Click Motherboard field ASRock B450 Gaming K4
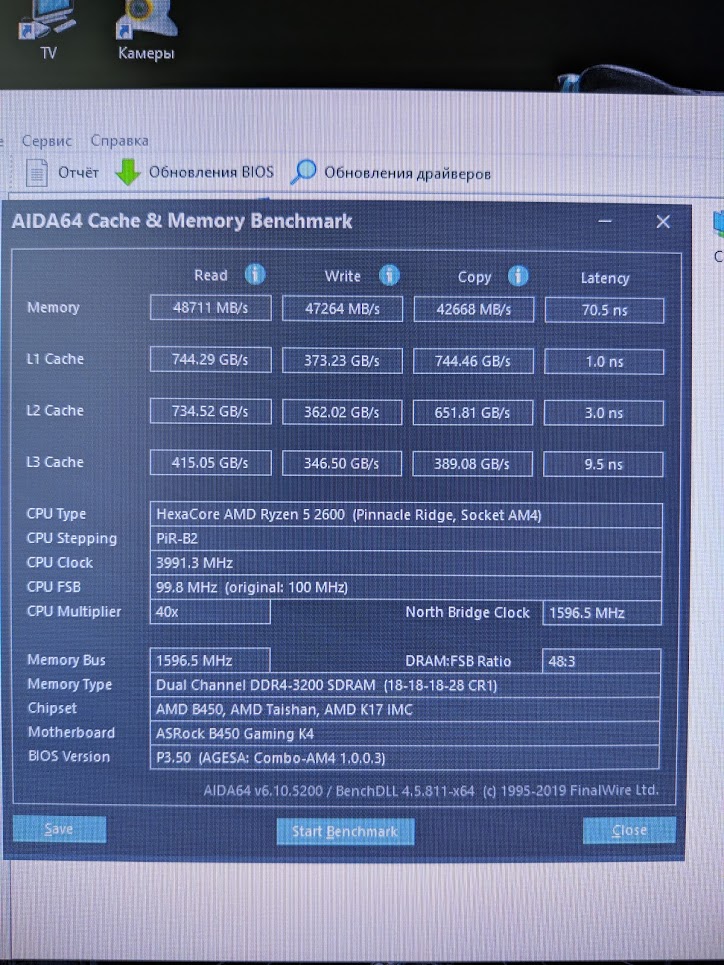The width and height of the screenshot is (724, 965). pos(405,734)
